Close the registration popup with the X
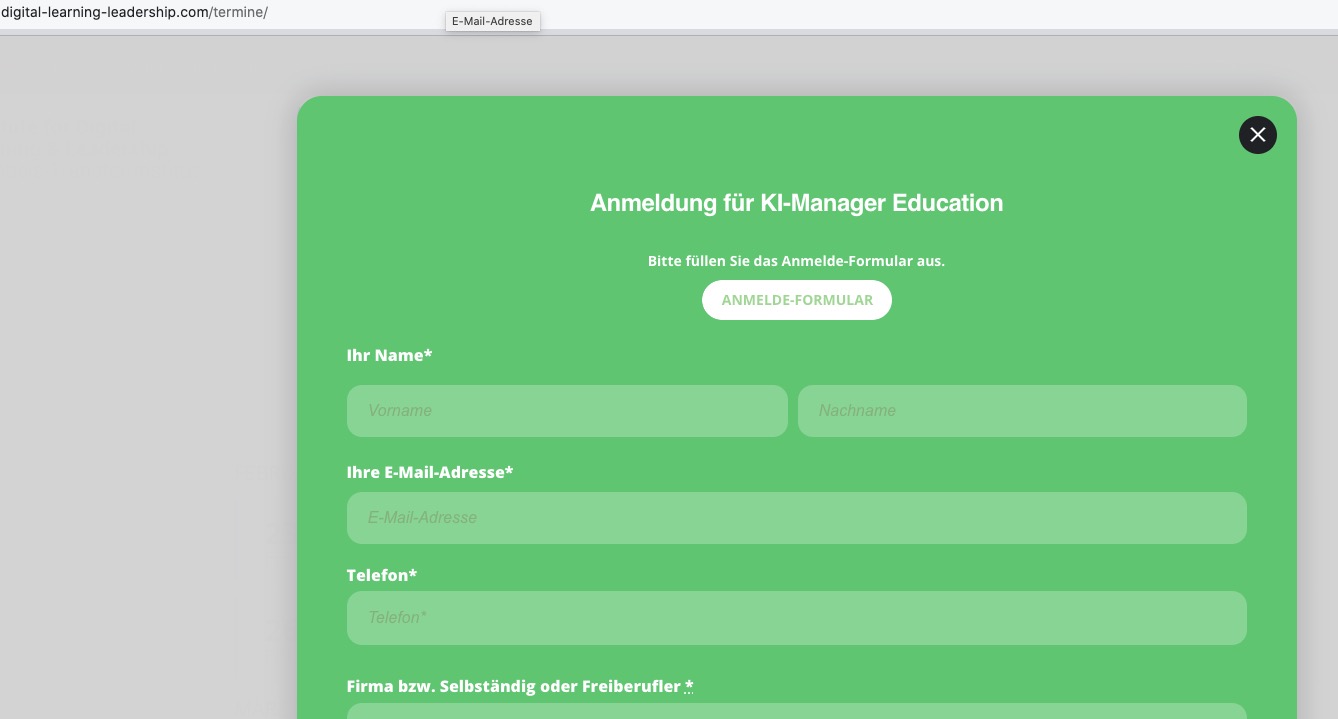 1257,135
